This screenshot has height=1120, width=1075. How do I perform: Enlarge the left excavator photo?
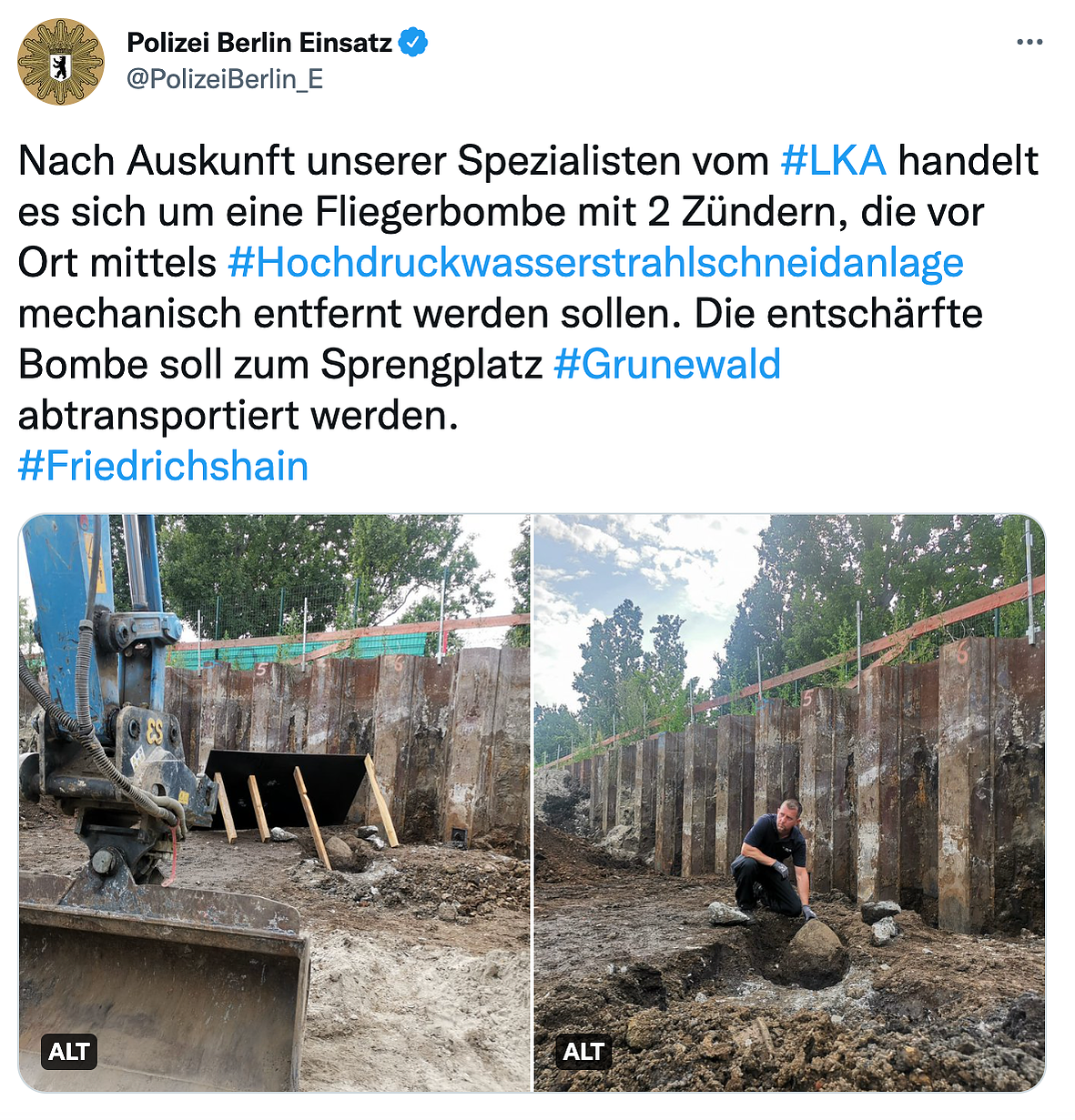[274, 802]
